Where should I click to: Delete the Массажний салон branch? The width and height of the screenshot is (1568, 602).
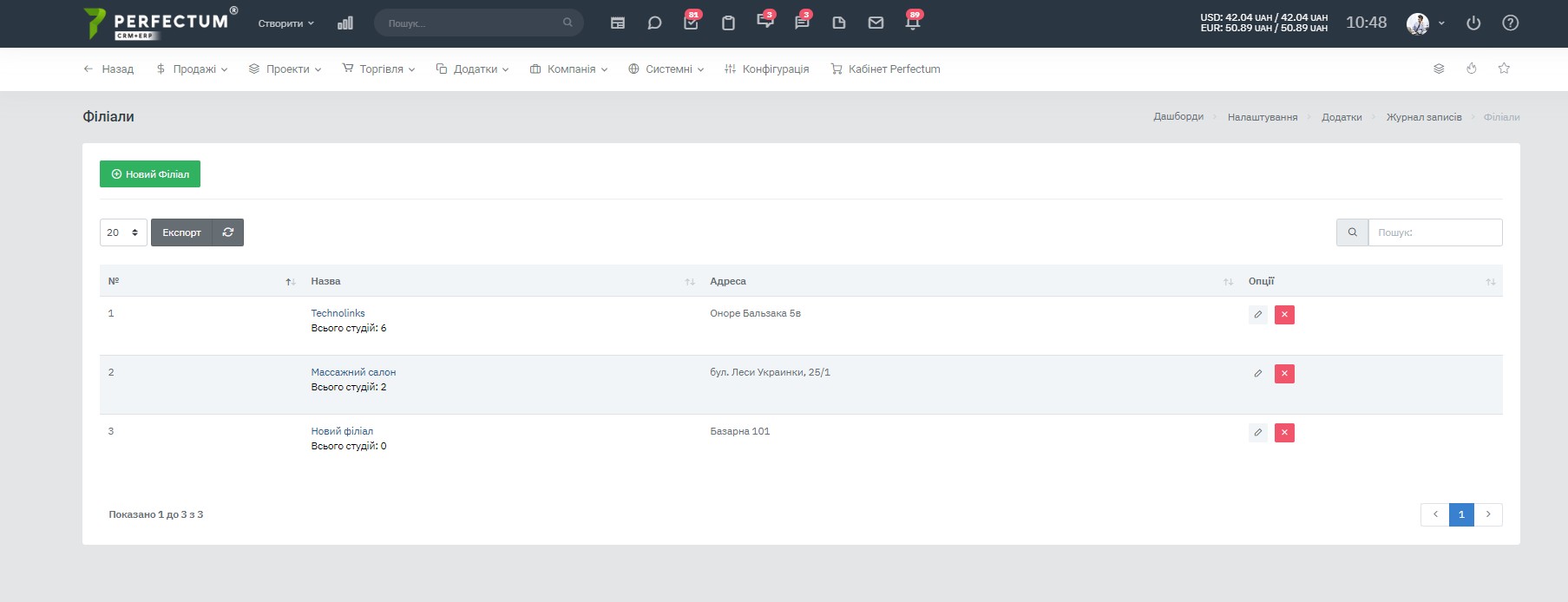pos(1284,374)
